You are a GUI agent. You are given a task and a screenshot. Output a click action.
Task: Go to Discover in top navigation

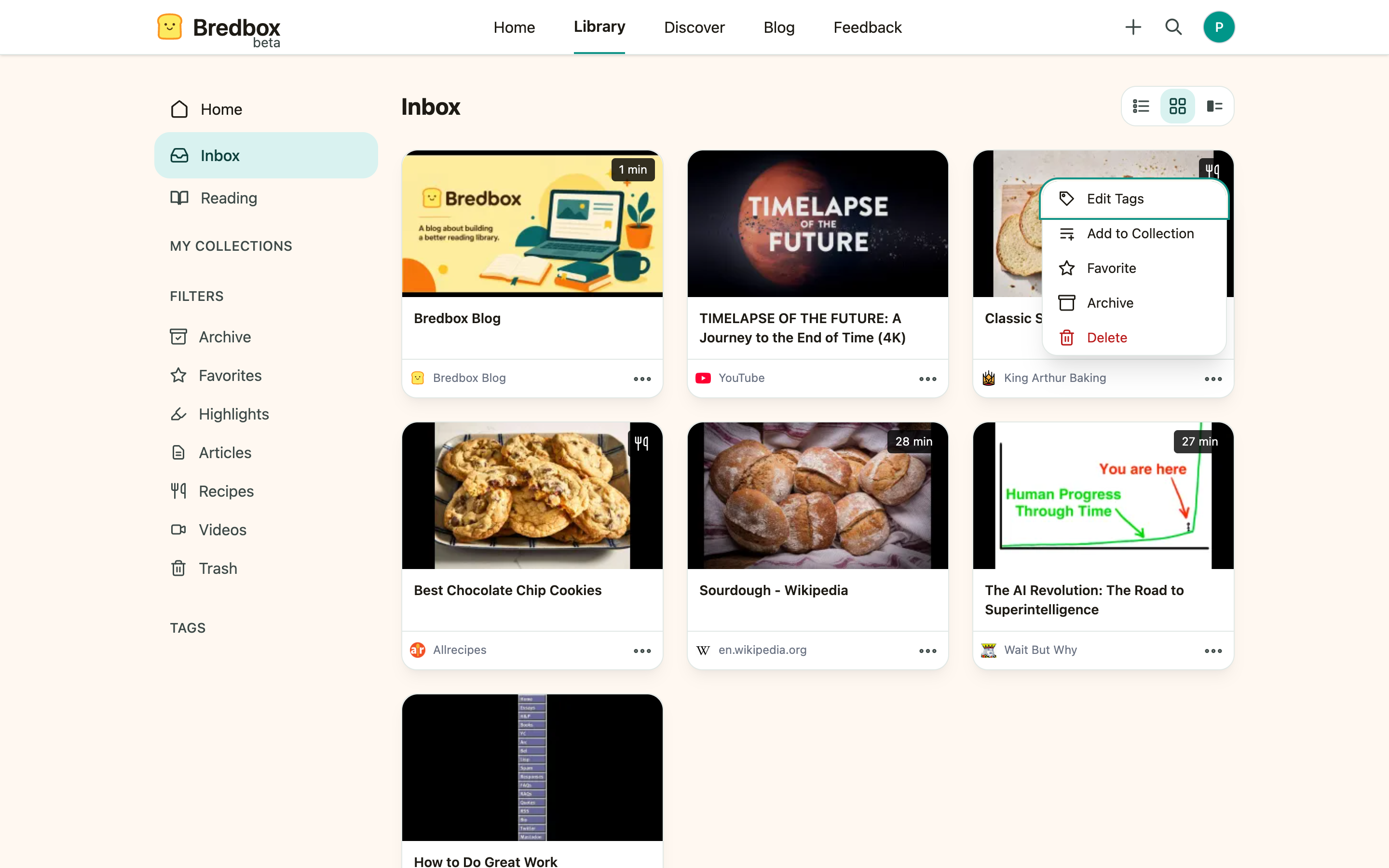click(x=694, y=27)
